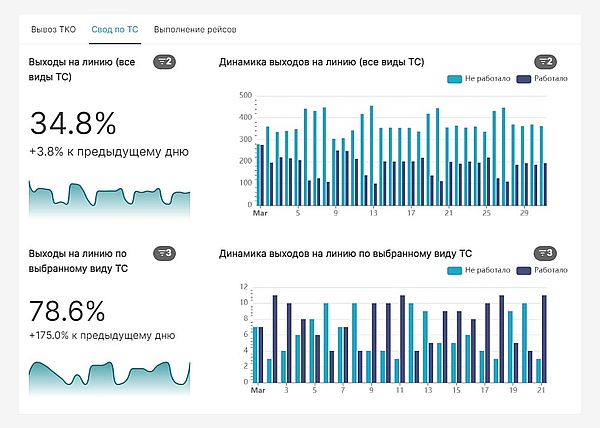The width and height of the screenshot is (600, 428).
Task: Click filter badge beside Выходы на линию (все виды ТС)
Action: pyautogui.click(x=164, y=62)
